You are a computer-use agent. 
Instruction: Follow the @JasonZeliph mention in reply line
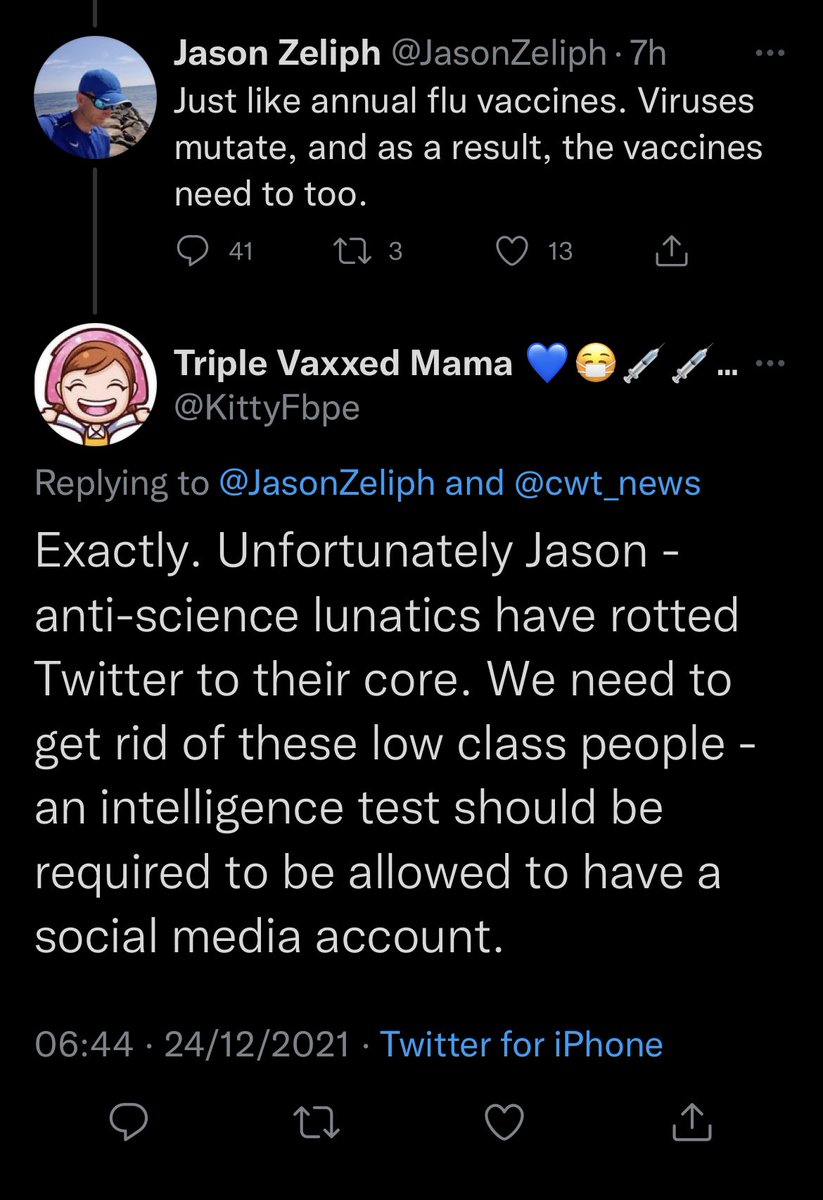[x=325, y=484]
